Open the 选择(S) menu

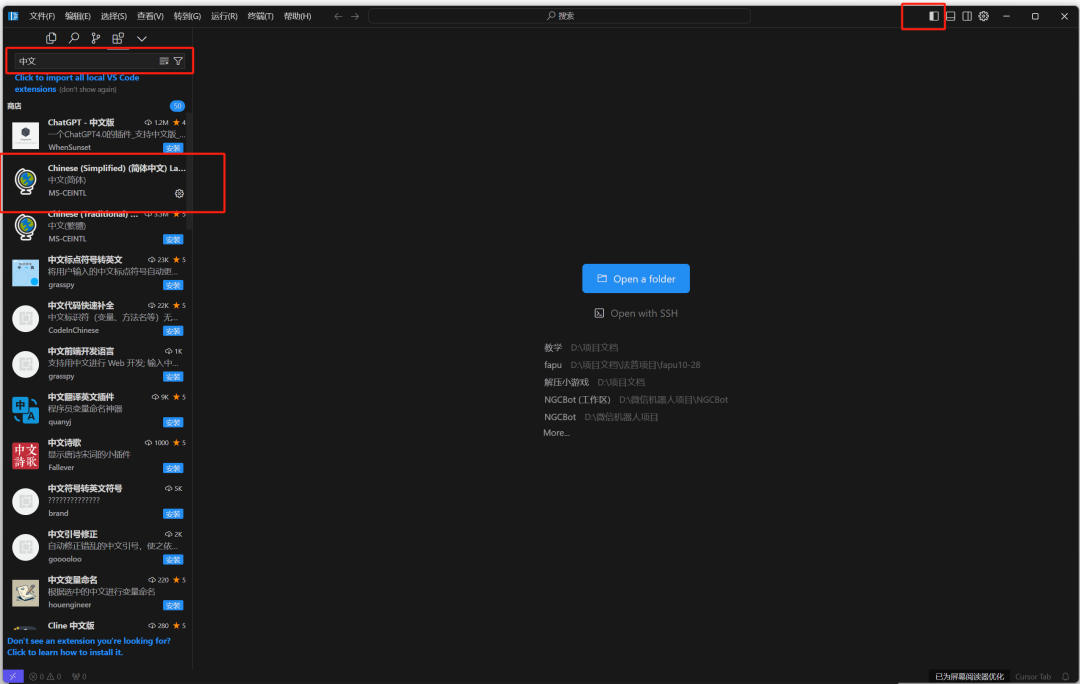coord(114,16)
